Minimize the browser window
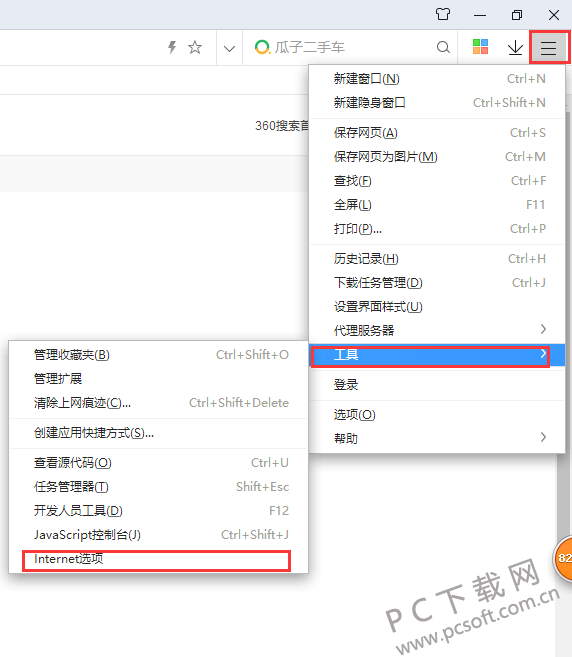Viewport: 572px width, 657px height. point(480,15)
